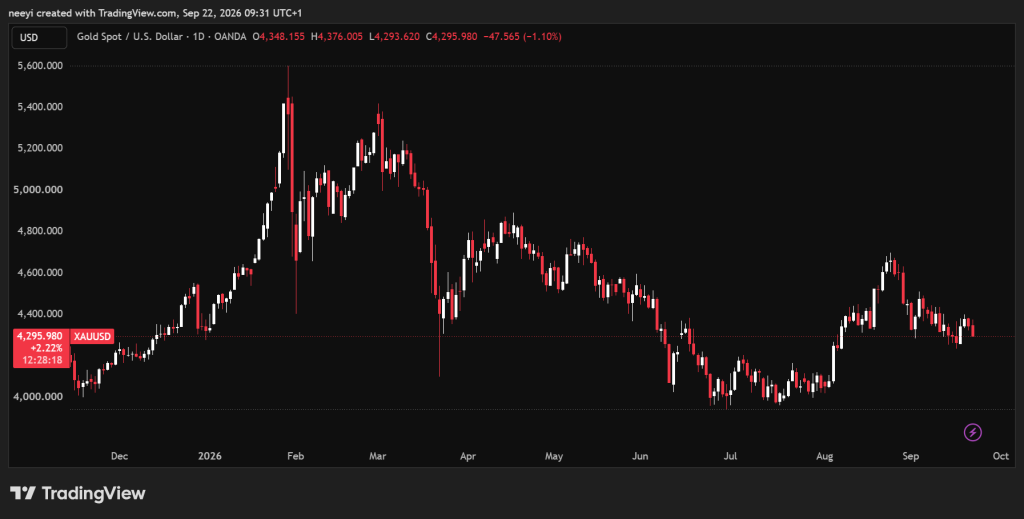Click the 4,000.000 price axis label
Screen dimensions: 1024x519
coord(40,396)
